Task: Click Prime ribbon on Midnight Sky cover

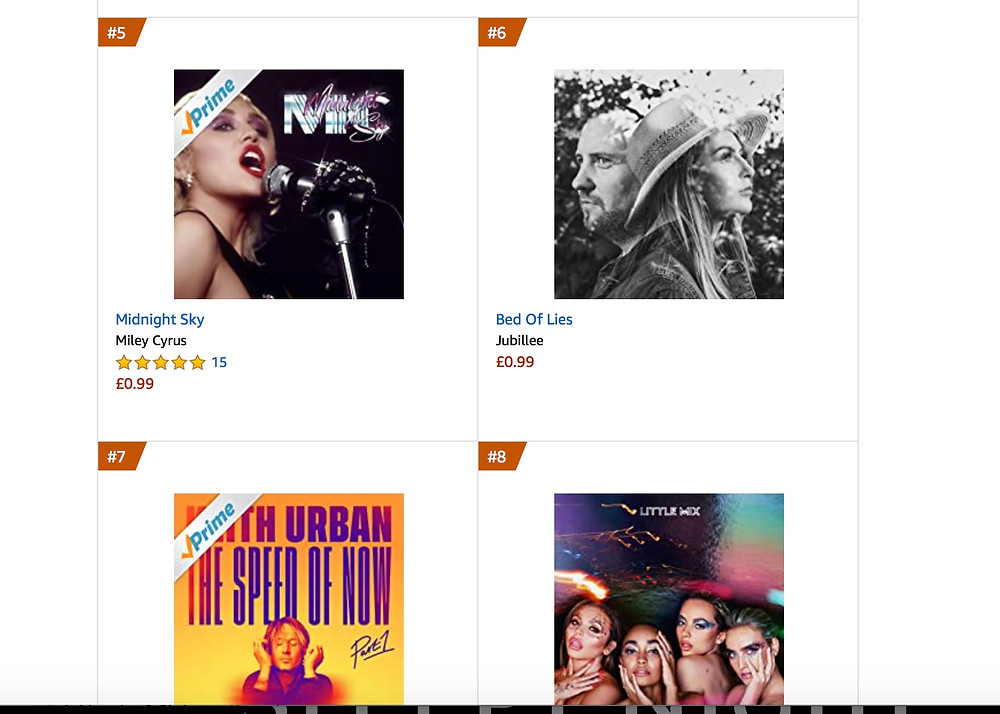Action: tap(209, 106)
